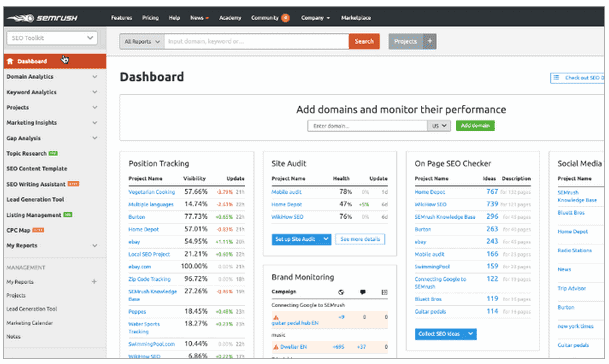Open the Collect SEO Ideas dropdown arrow

click(x=471, y=334)
